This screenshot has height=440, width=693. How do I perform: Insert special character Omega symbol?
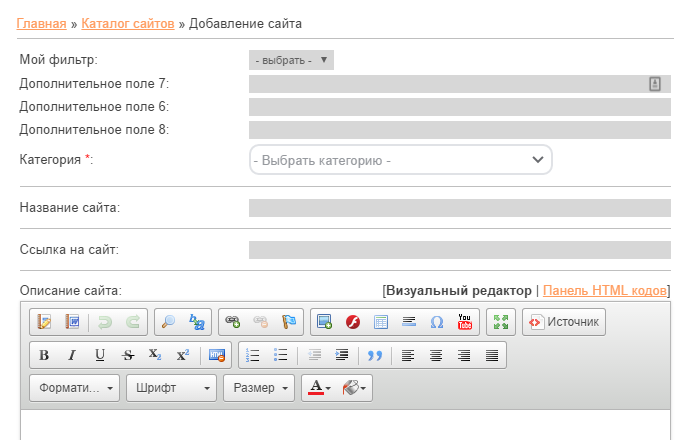[x=437, y=322]
